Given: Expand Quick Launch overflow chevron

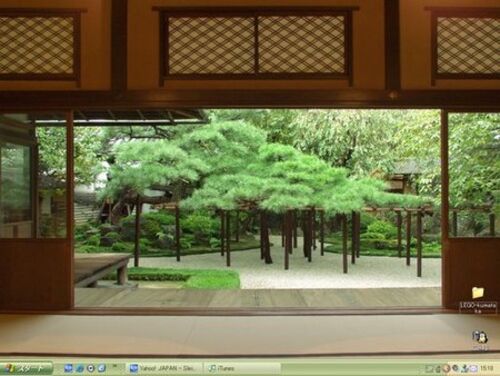Looking at the screenshot, I should [x=114, y=366].
